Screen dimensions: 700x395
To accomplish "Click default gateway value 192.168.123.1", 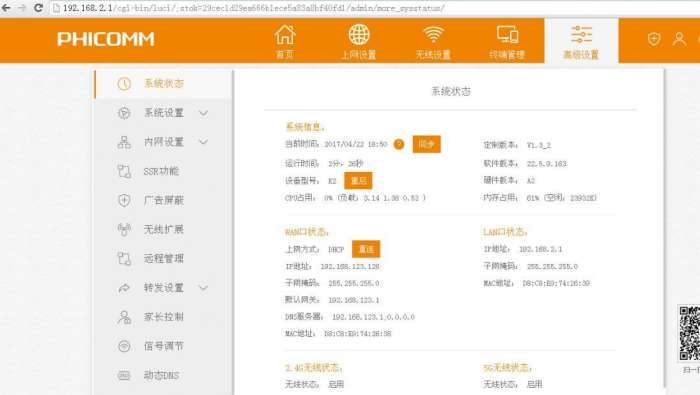I will point(354,300).
